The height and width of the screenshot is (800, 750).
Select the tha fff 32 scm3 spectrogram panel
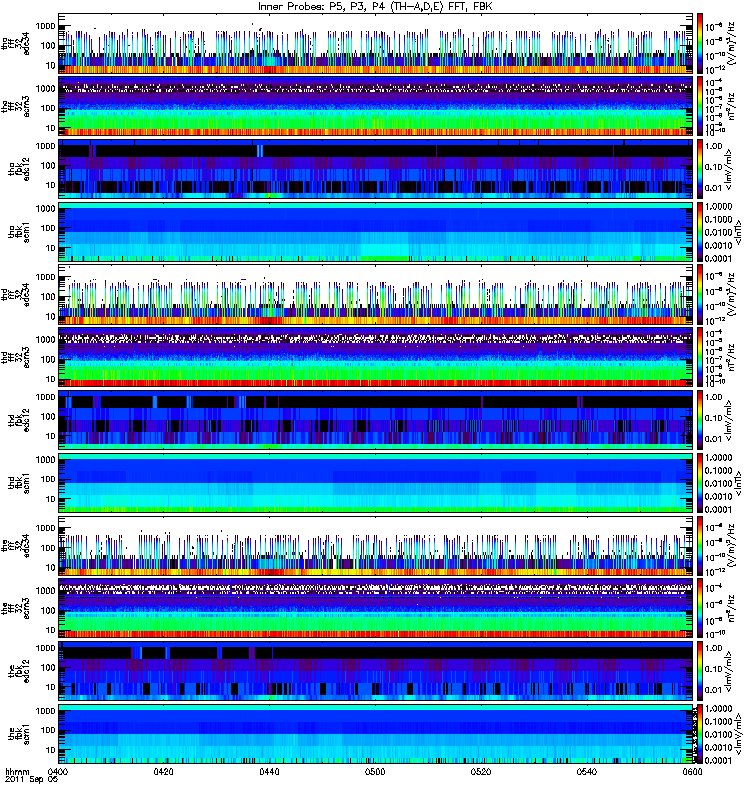(376, 107)
